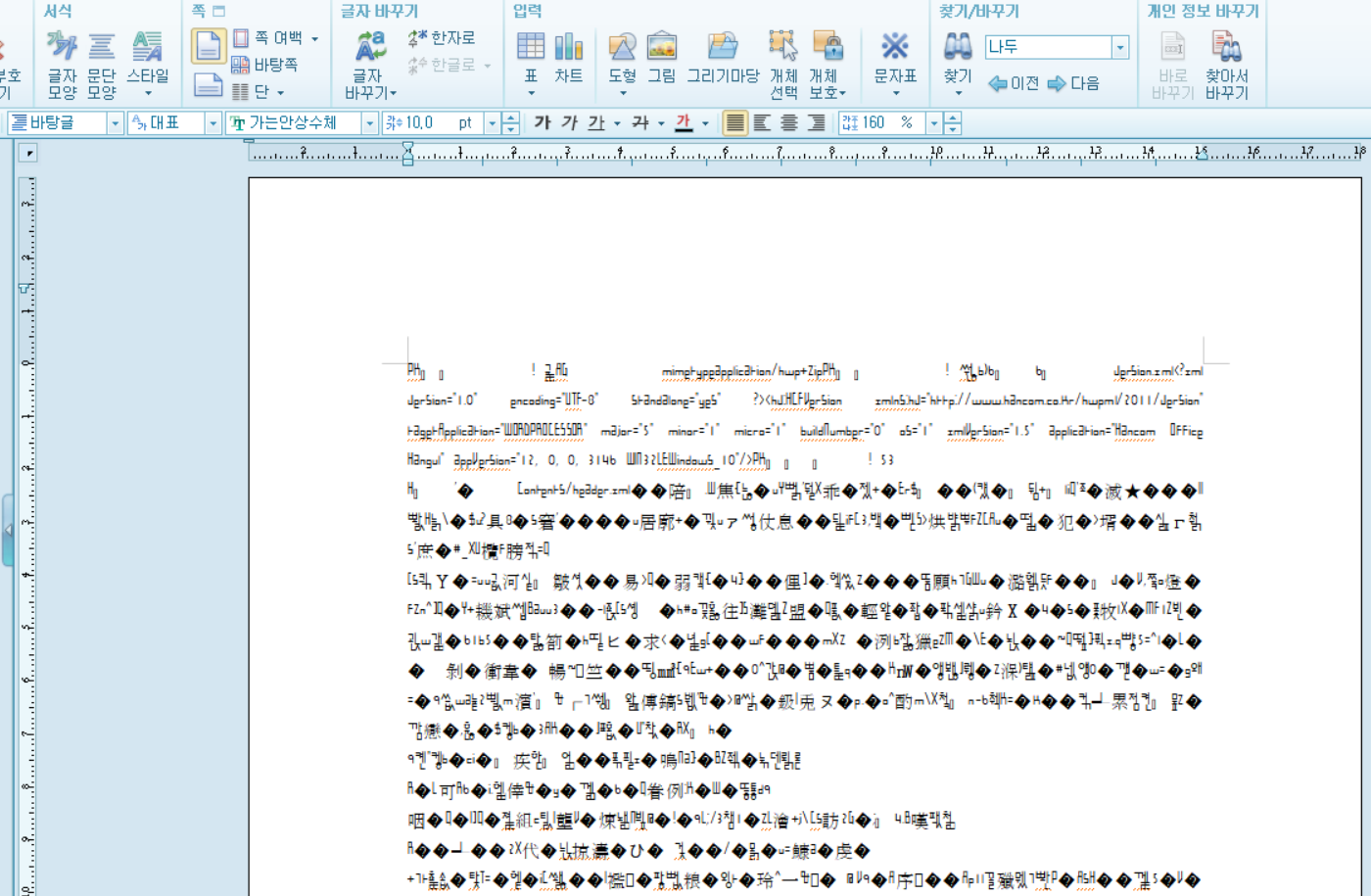Open the 스타일 styles gallery
This screenshot has height=896, width=1371.
tap(148, 65)
